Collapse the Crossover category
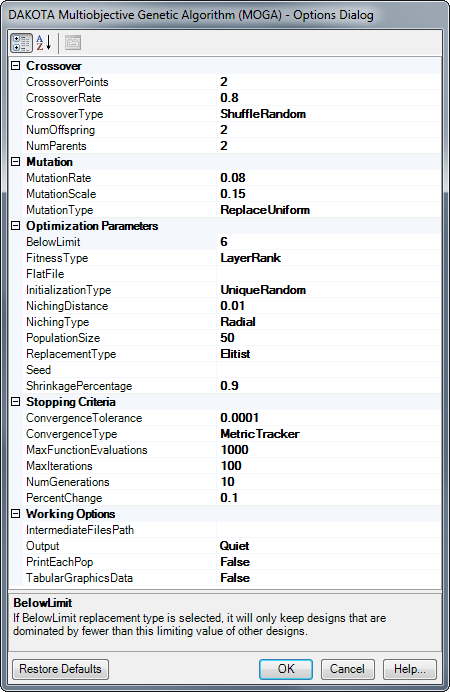 [15, 66]
